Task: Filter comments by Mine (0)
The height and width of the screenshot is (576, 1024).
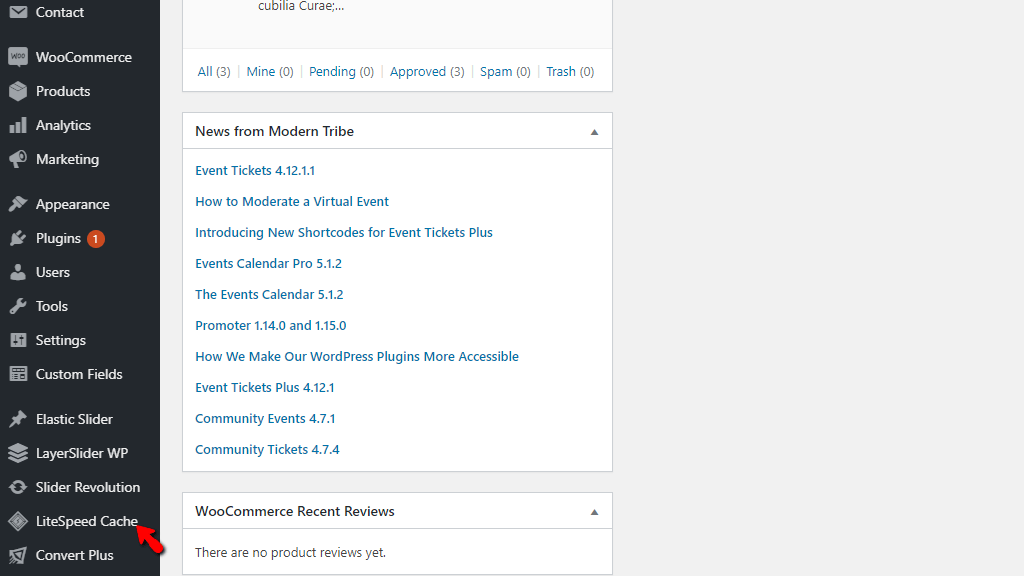Action: pyautogui.click(x=270, y=71)
